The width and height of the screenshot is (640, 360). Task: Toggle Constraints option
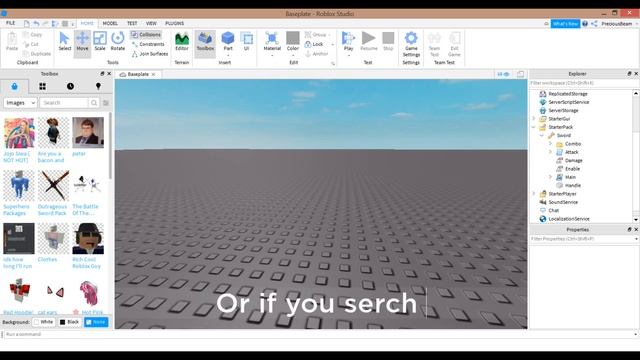148,44
